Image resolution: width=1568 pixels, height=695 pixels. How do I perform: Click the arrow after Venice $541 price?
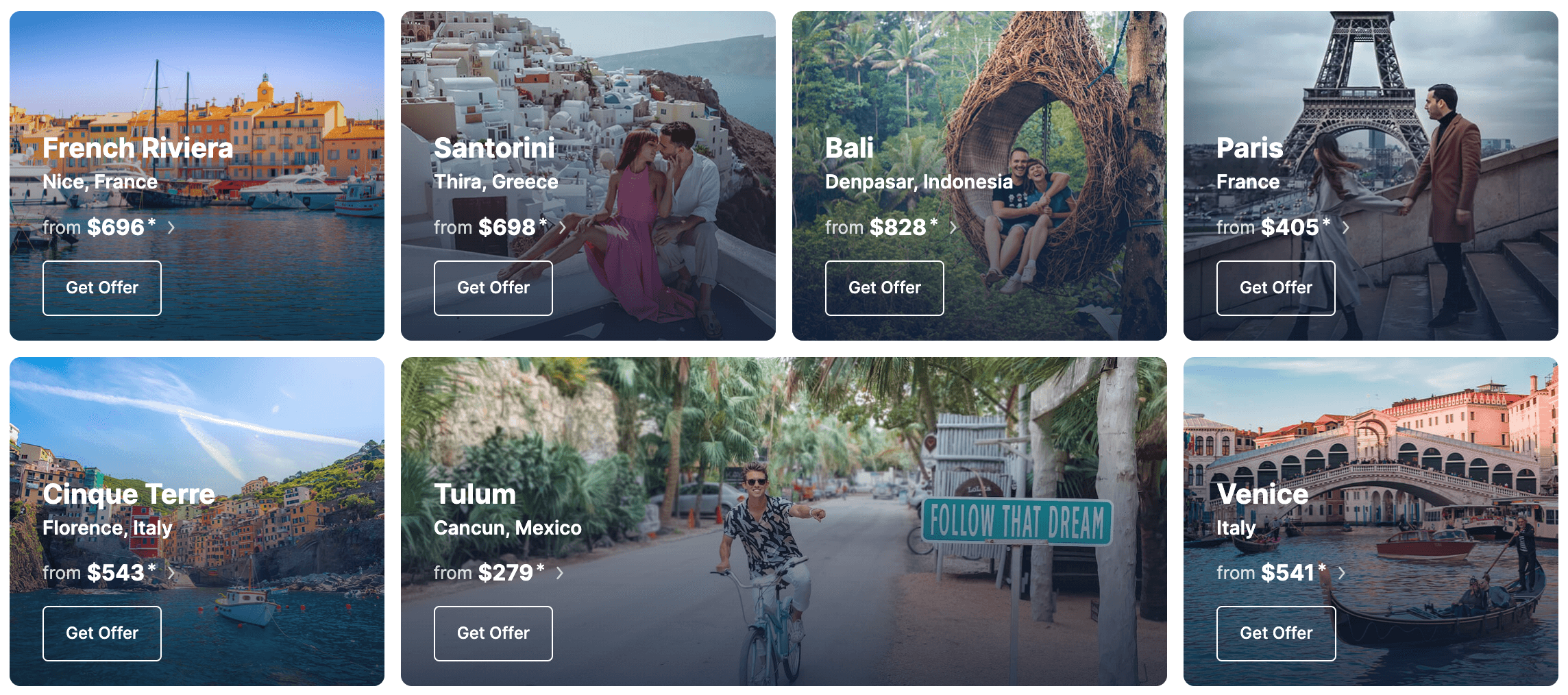pos(1342,573)
